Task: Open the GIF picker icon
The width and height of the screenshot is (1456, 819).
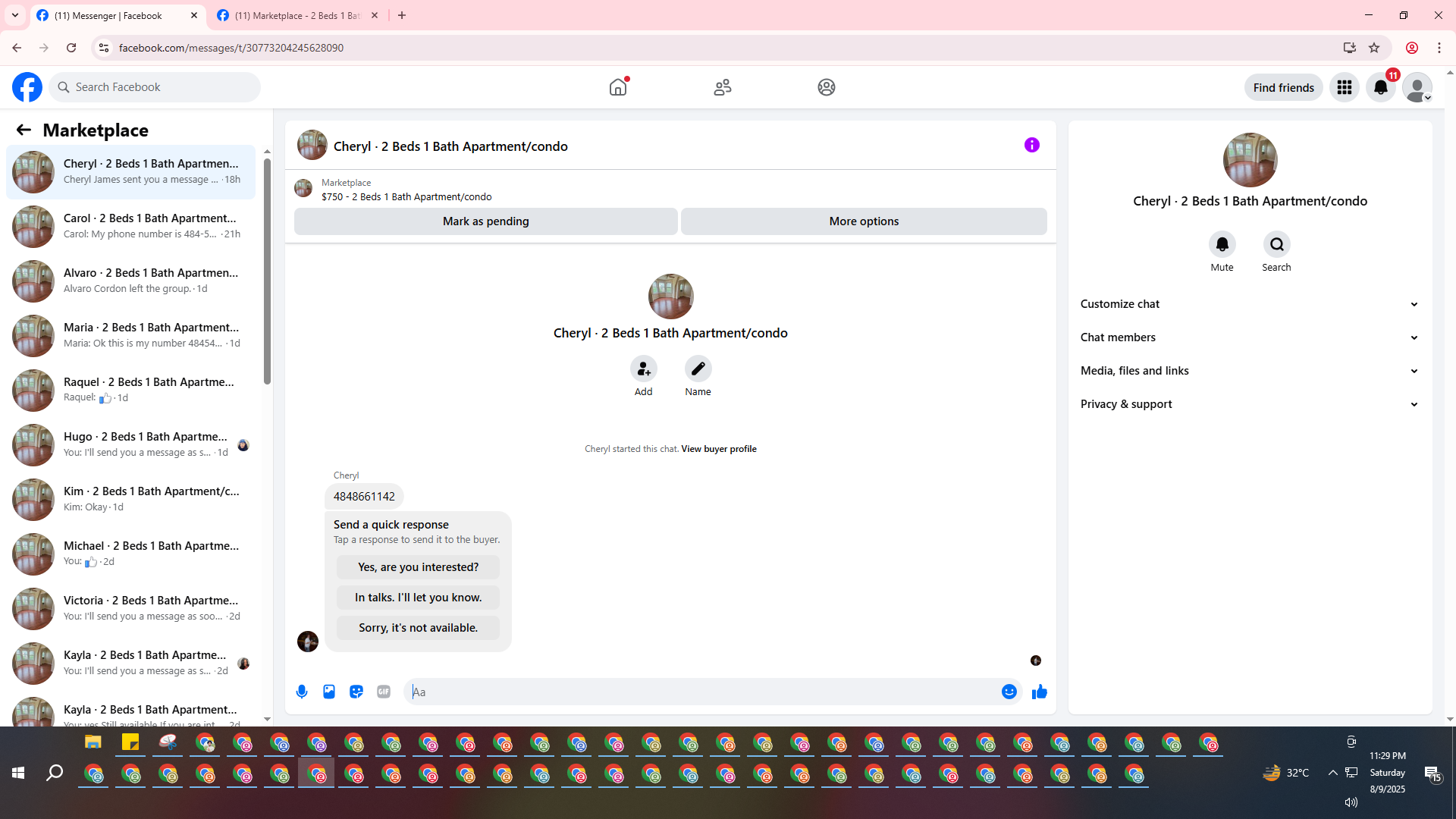Action: [384, 692]
